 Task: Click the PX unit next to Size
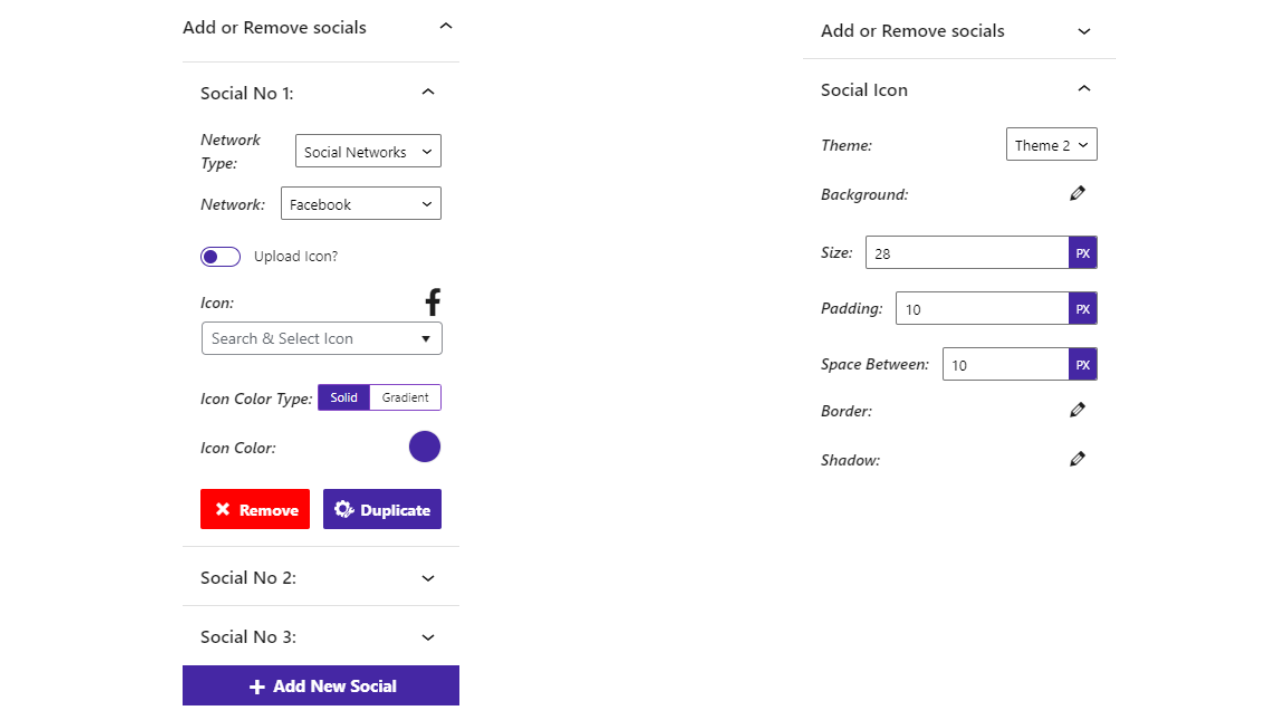[1083, 253]
